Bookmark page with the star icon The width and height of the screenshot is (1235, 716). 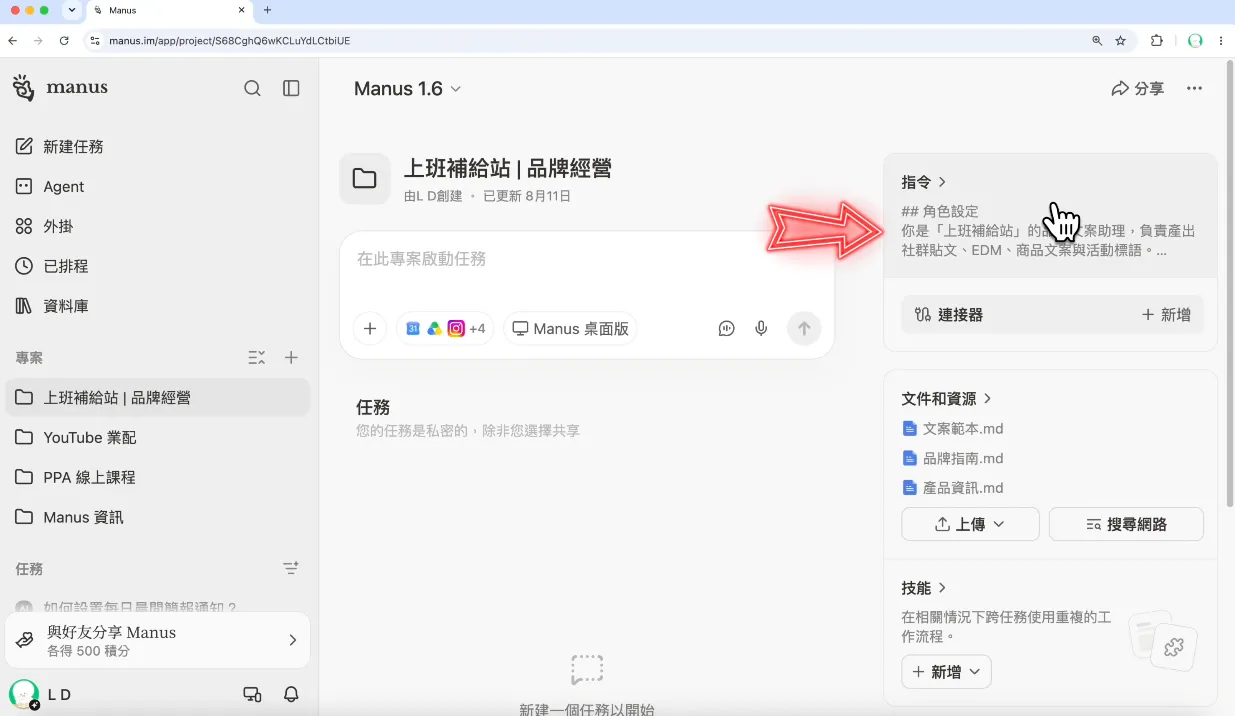coord(1121,41)
